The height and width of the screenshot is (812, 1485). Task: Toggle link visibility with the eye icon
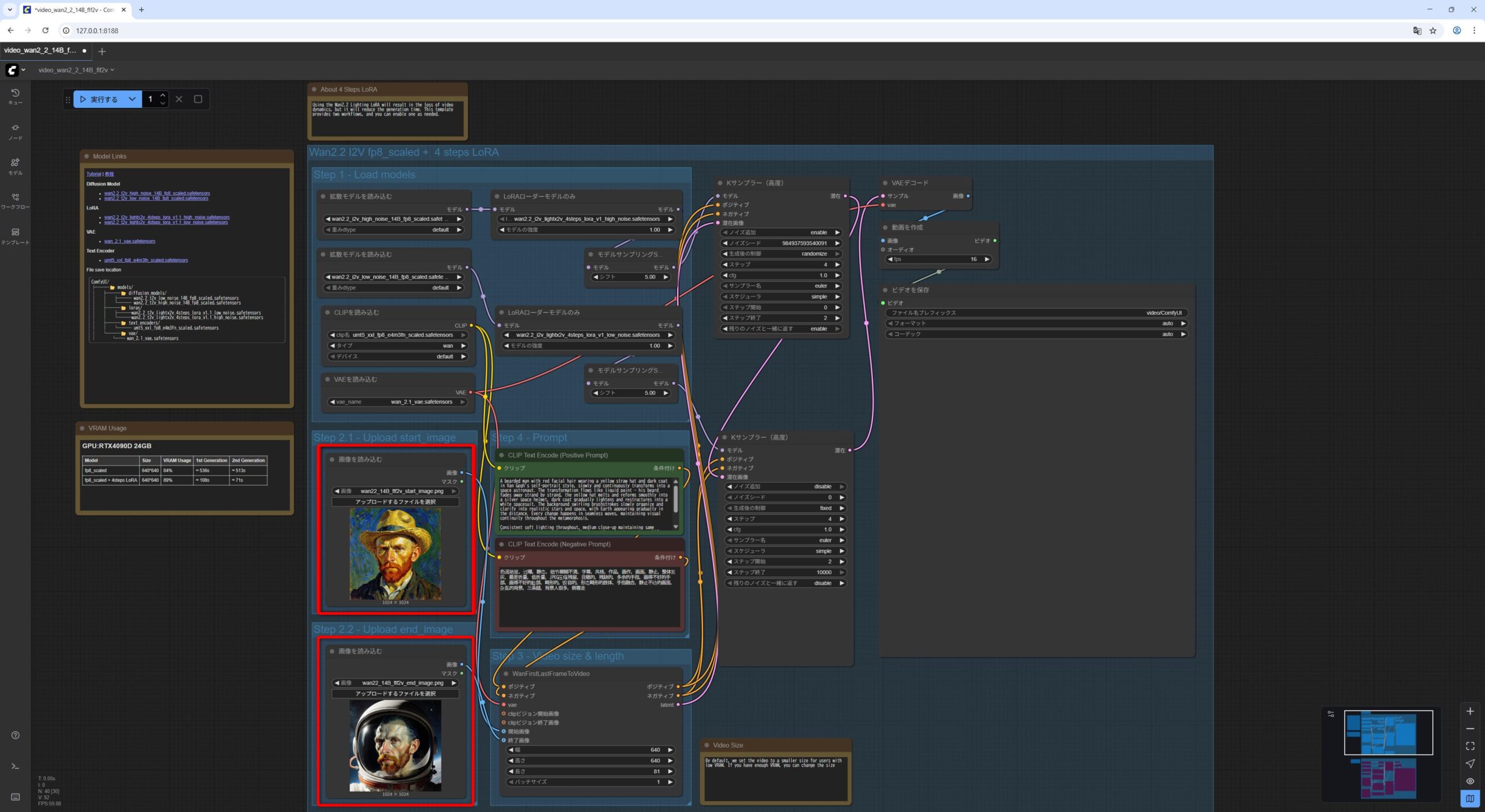(1470, 781)
